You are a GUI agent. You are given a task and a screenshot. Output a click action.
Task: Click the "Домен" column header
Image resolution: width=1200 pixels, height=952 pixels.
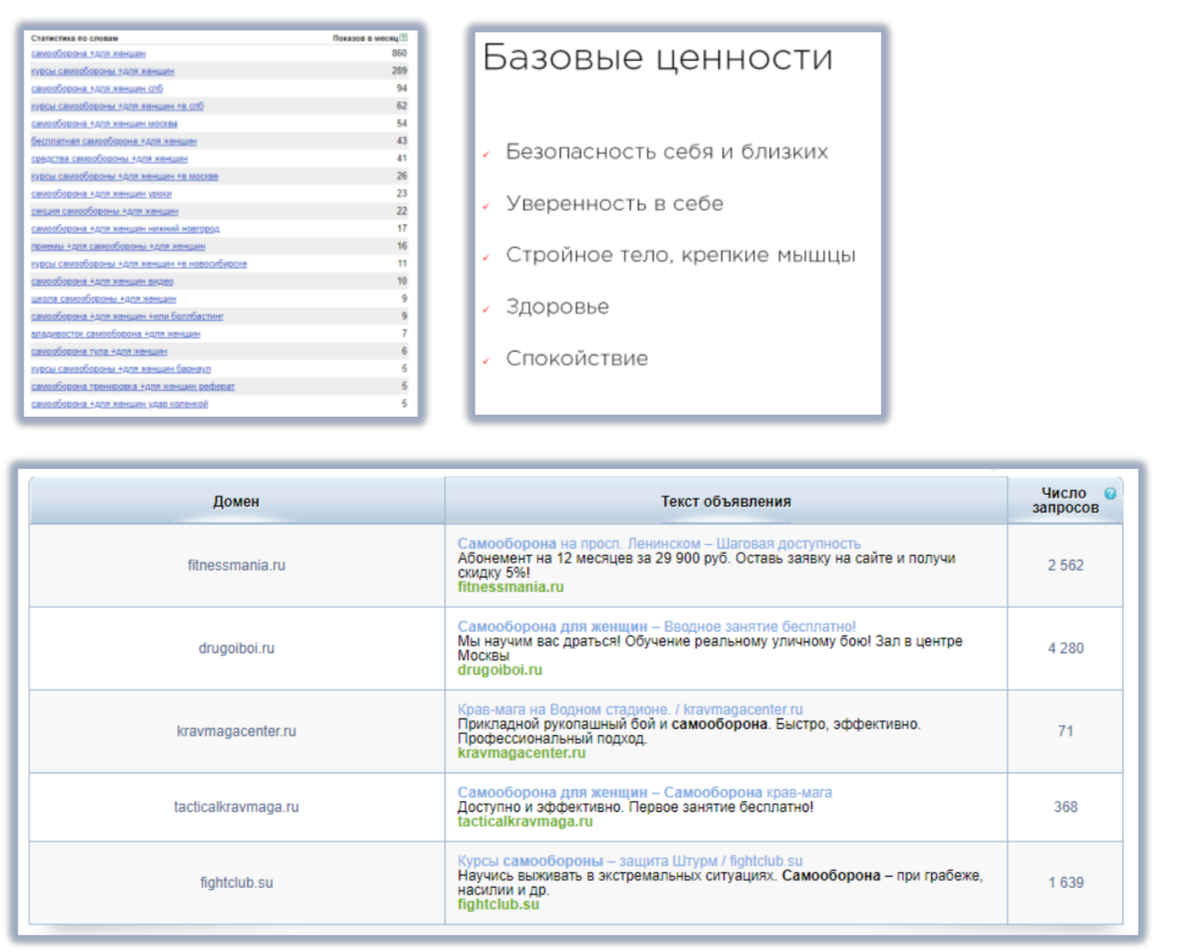[236, 501]
